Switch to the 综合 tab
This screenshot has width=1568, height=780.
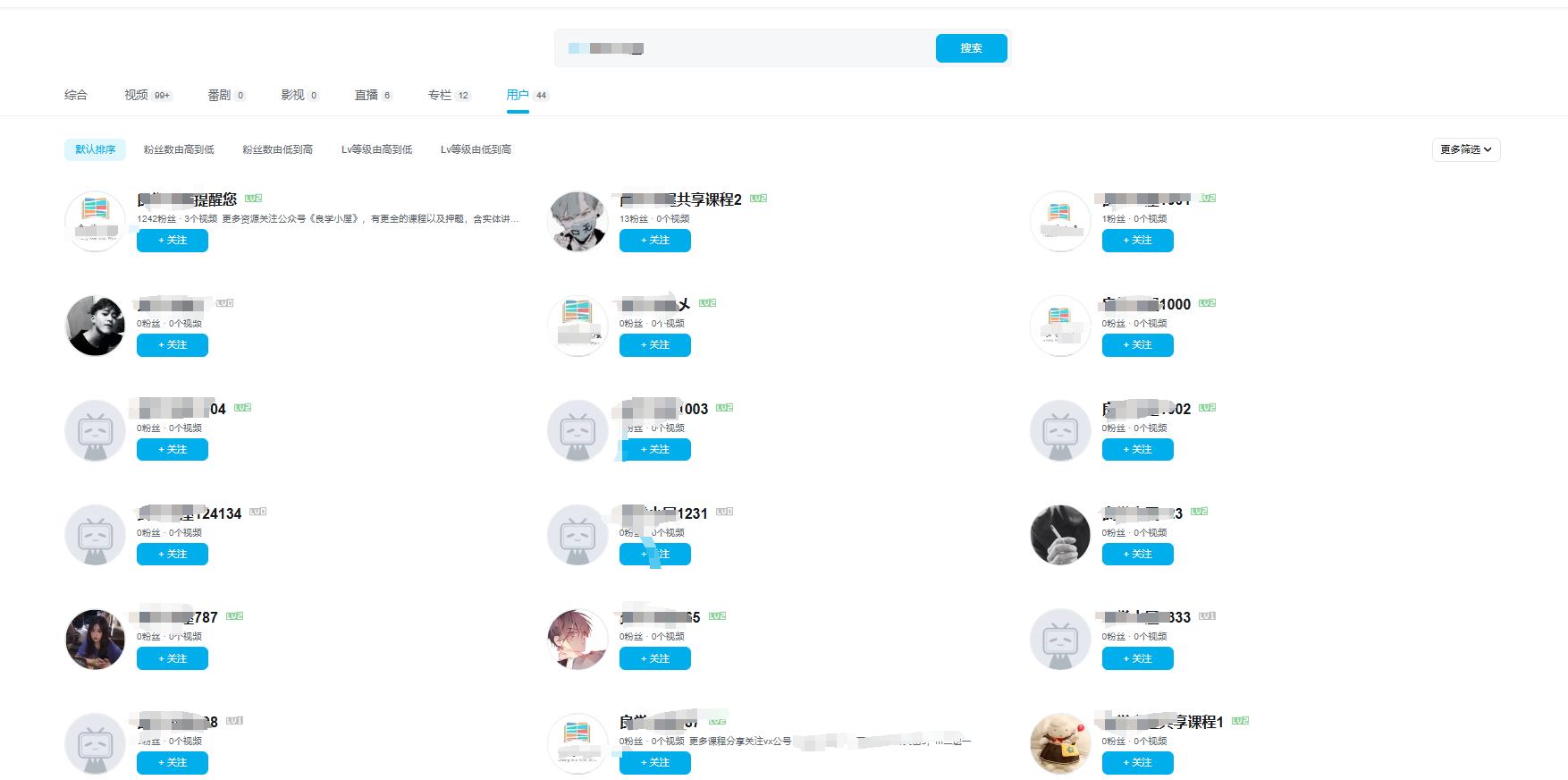[x=76, y=95]
